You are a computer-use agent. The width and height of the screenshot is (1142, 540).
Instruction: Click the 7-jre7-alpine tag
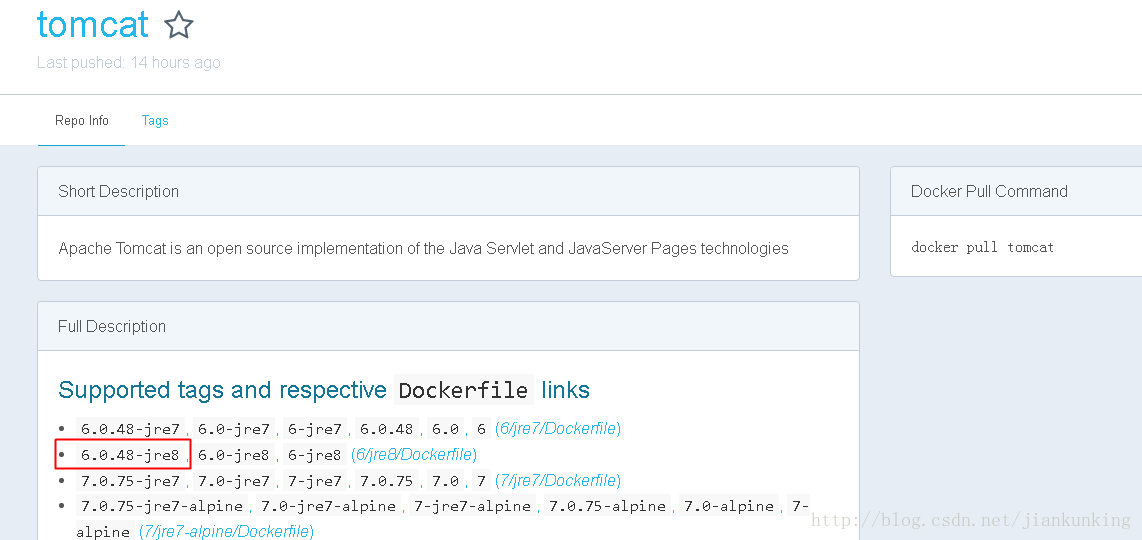coord(472,506)
